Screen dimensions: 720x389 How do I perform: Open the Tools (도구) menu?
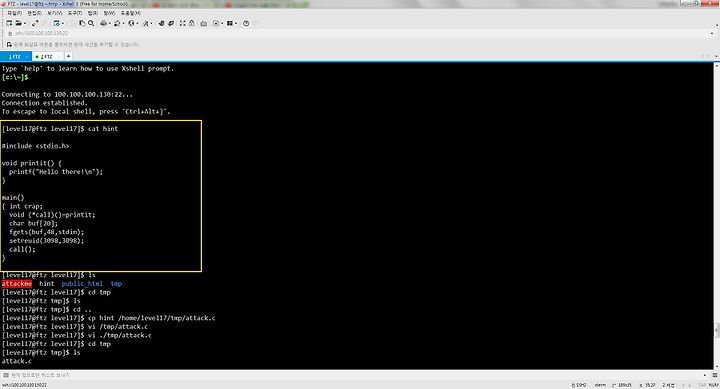pyautogui.click(x=75, y=13)
